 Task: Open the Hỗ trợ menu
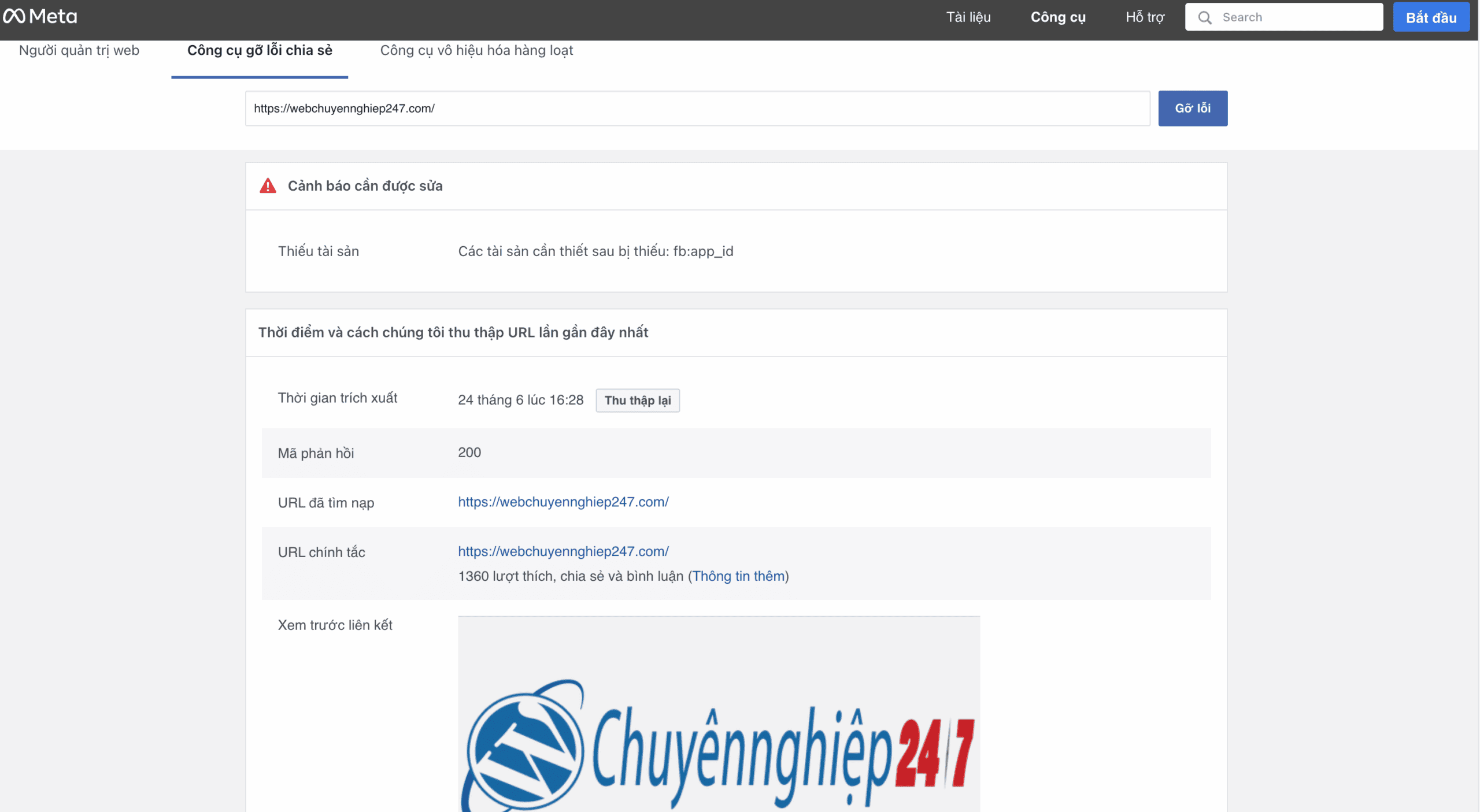pyautogui.click(x=1144, y=17)
